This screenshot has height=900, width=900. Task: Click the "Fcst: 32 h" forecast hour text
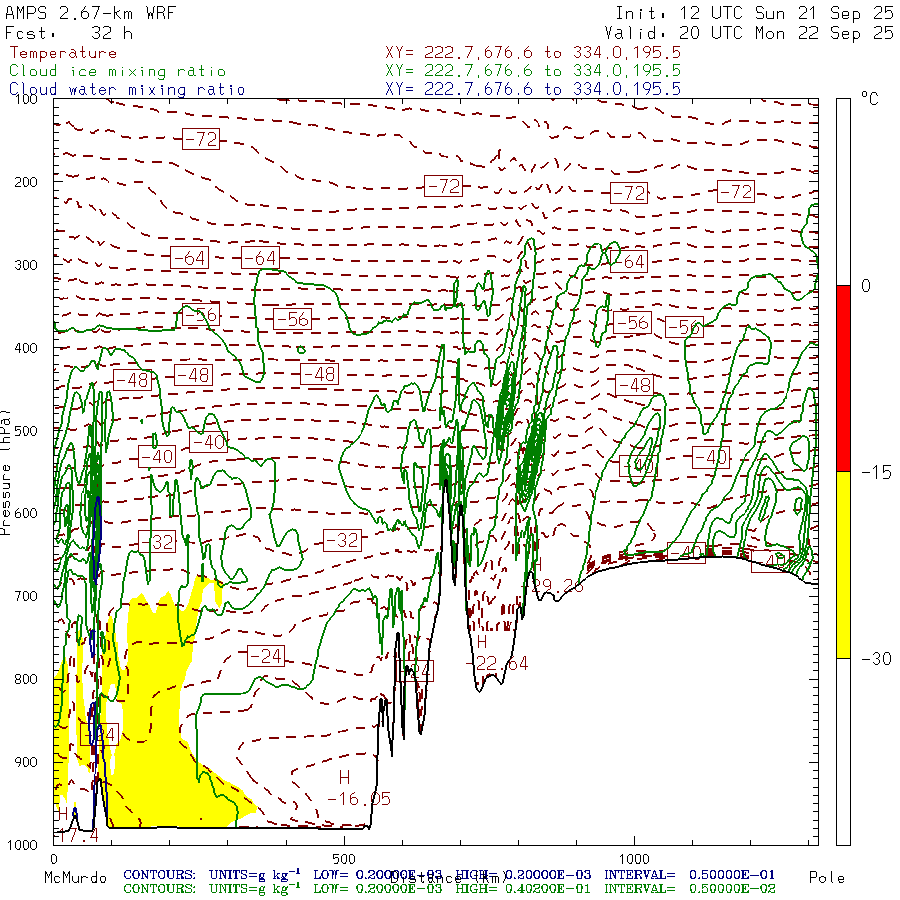coord(69,33)
